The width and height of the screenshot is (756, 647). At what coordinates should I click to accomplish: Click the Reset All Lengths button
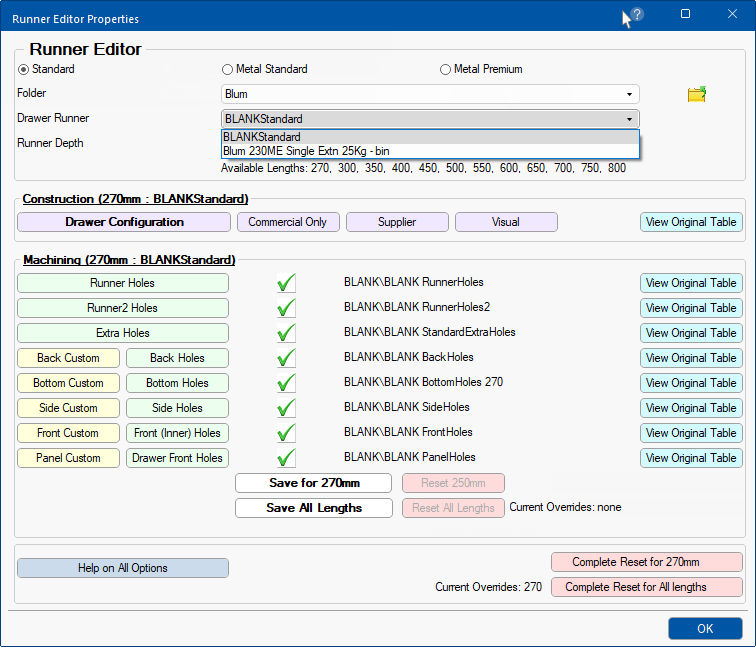point(453,508)
